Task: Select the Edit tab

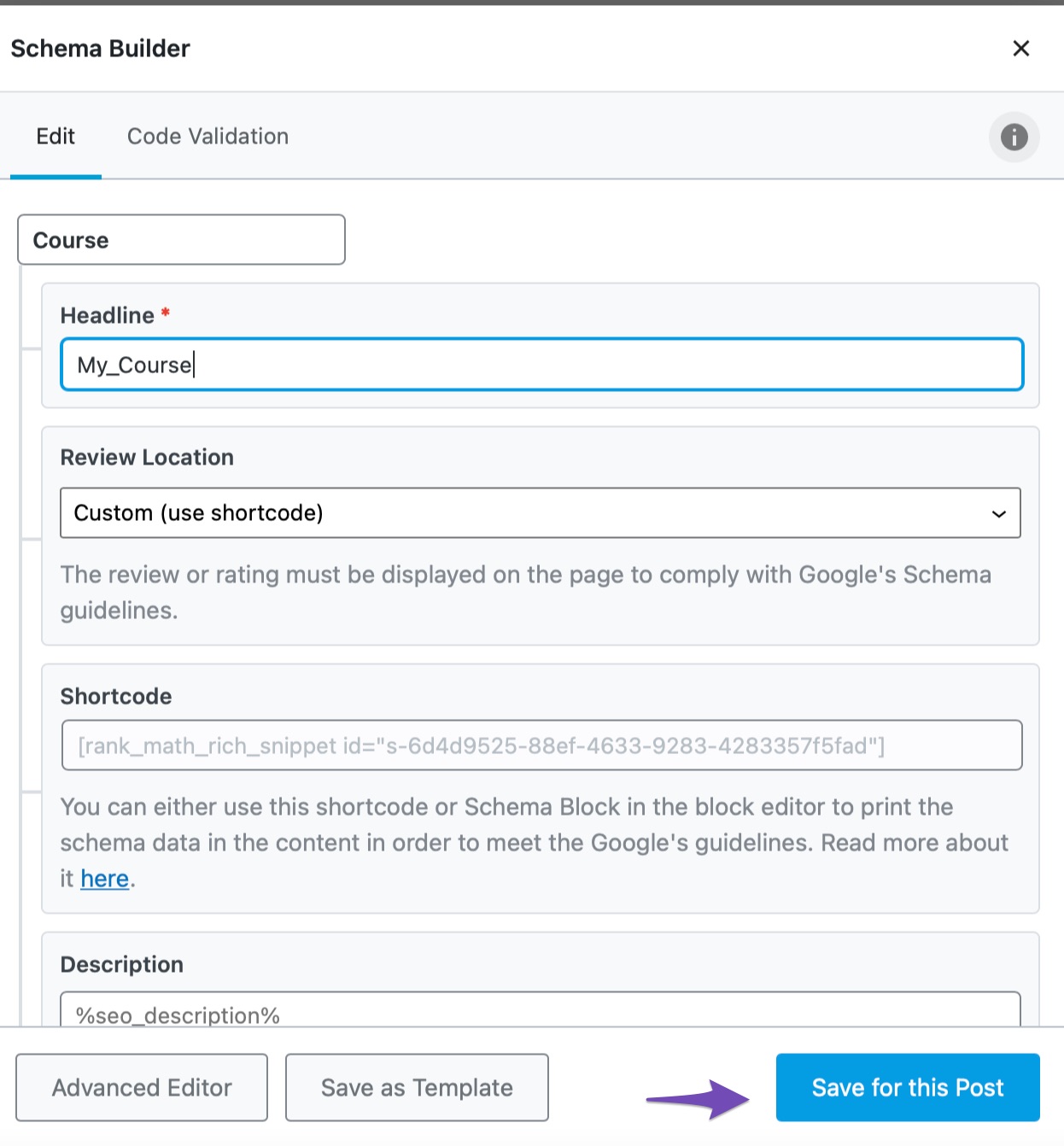Action: [x=56, y=137]
